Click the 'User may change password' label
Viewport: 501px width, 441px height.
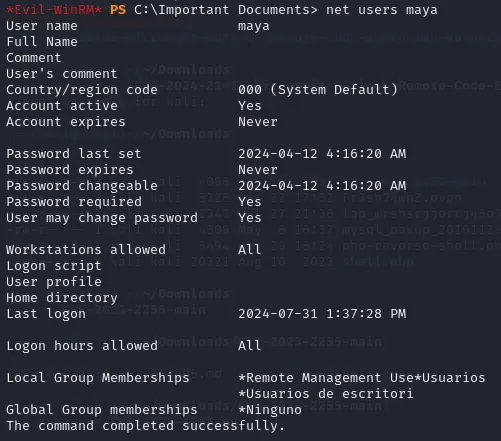[x=102, y=218]
